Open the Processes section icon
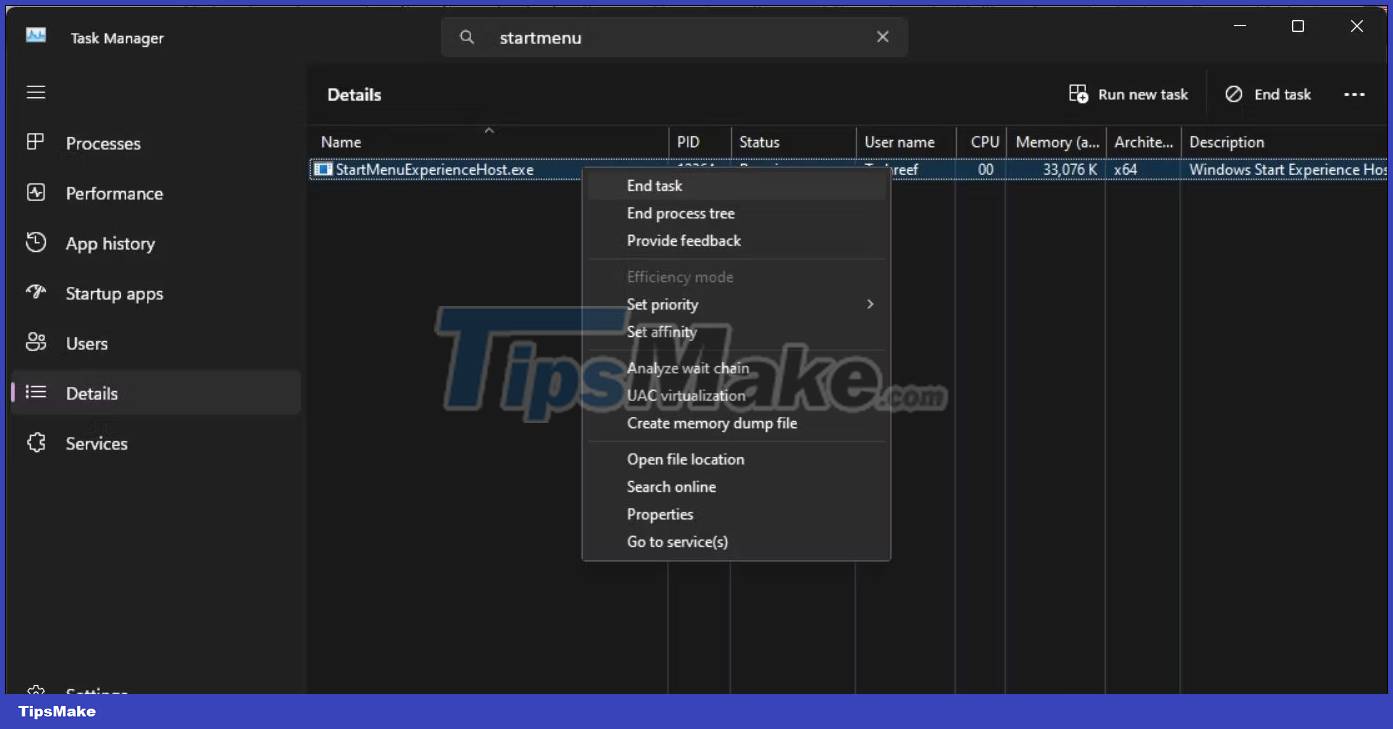The image size is (1393, 729). click(x=36, y=143)
